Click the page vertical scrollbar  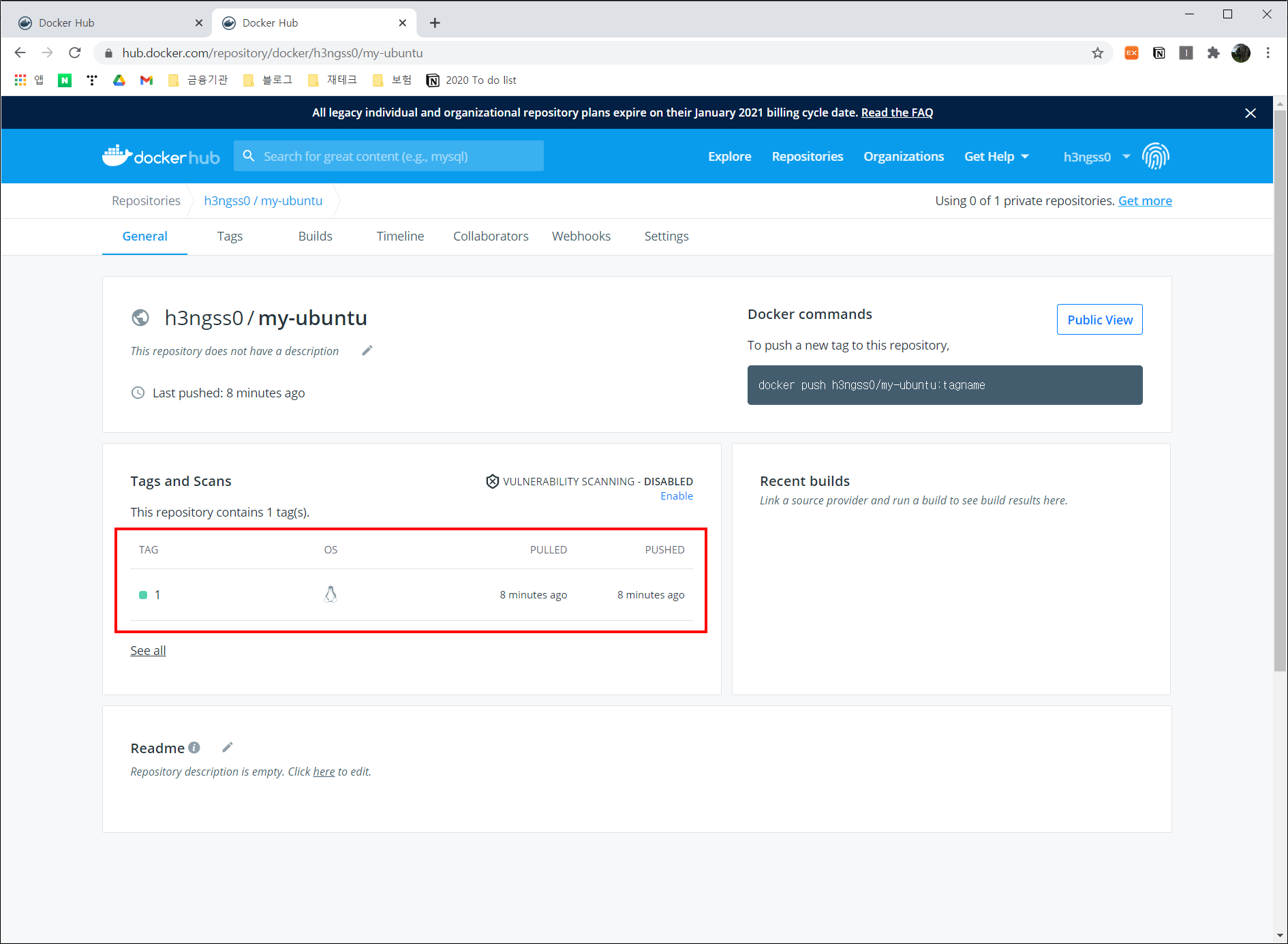coord(1280,391)
